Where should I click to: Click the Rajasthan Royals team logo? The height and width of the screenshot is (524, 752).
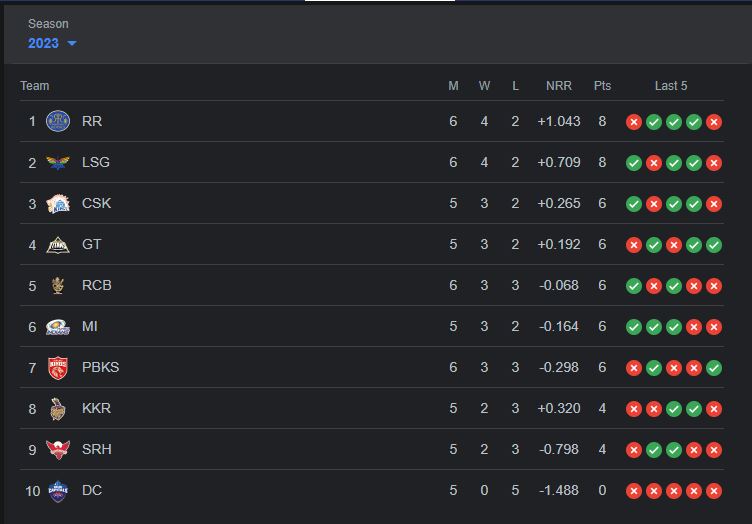click(x=58, y=121)
